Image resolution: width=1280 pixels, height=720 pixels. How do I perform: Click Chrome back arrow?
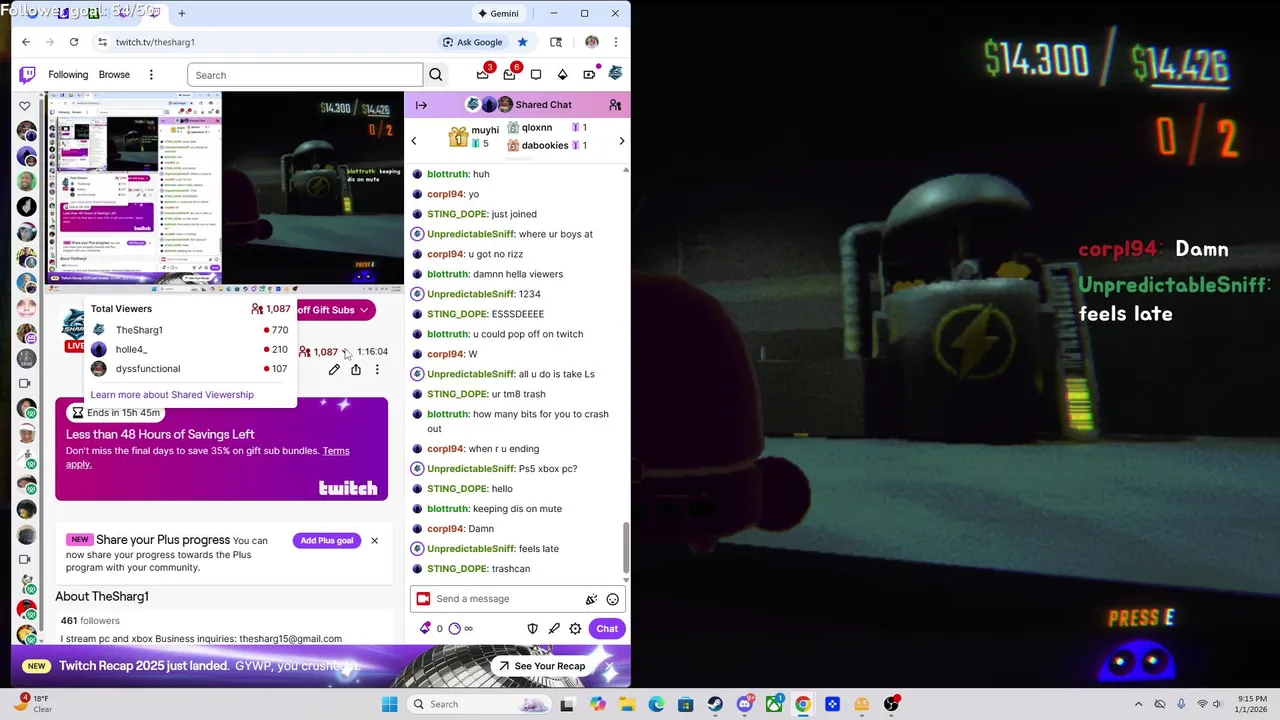[x=26, y=42]
